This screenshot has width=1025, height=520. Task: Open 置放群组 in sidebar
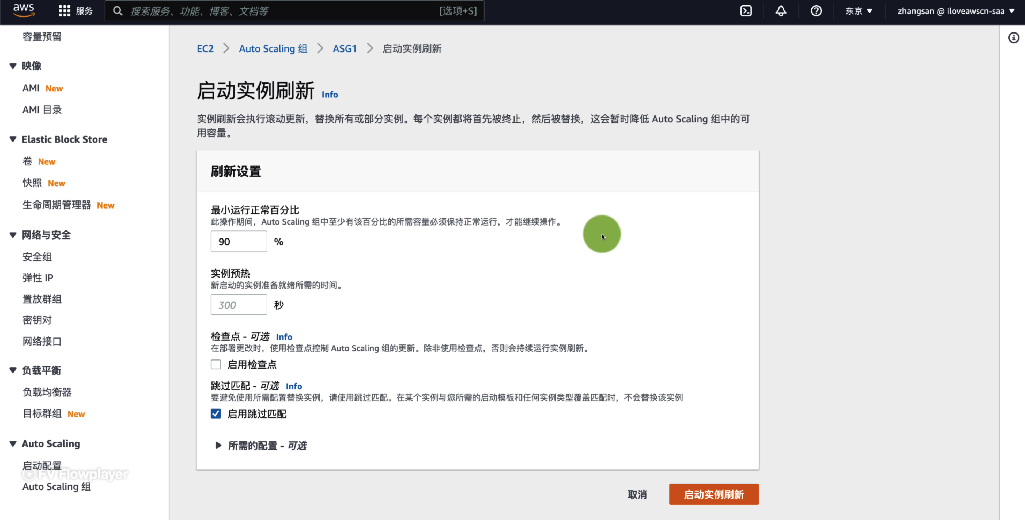tap(42, 299)
